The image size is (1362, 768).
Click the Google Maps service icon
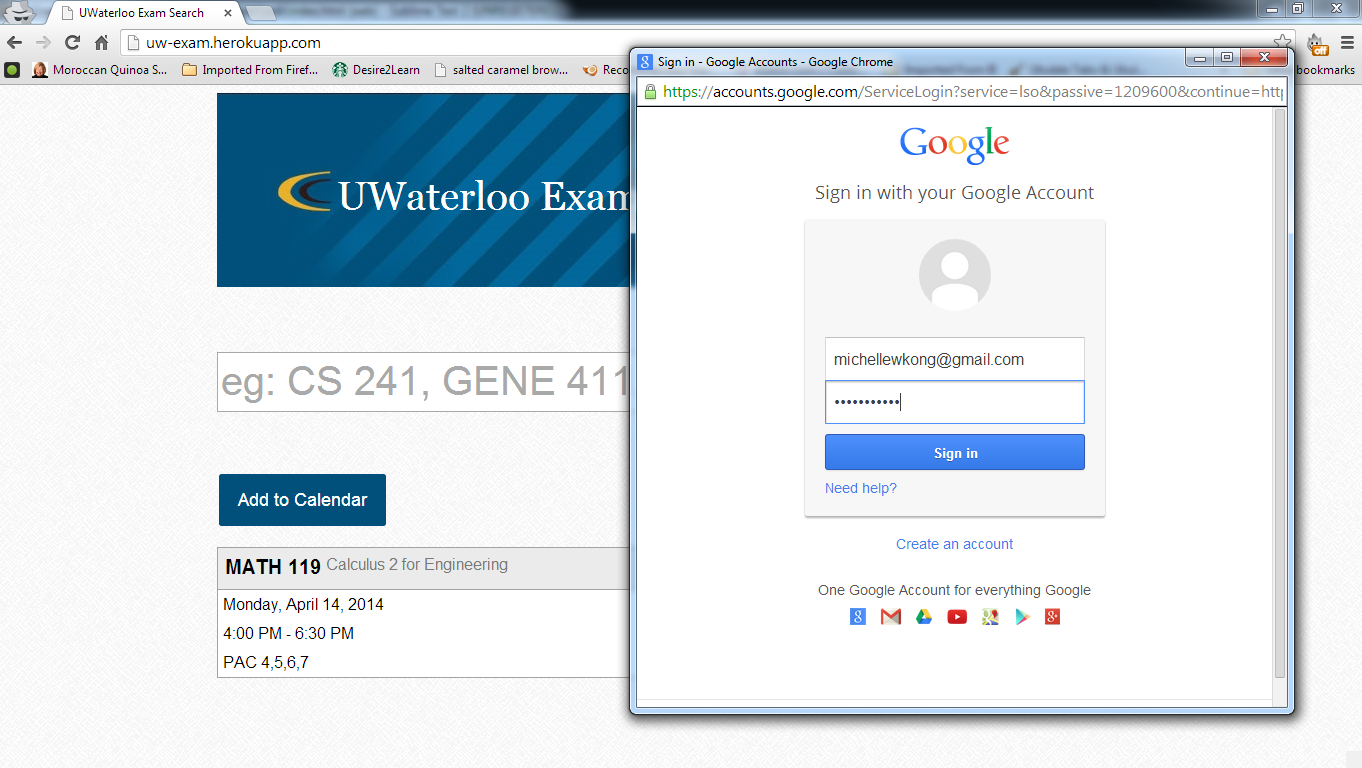tap(990, 617)
